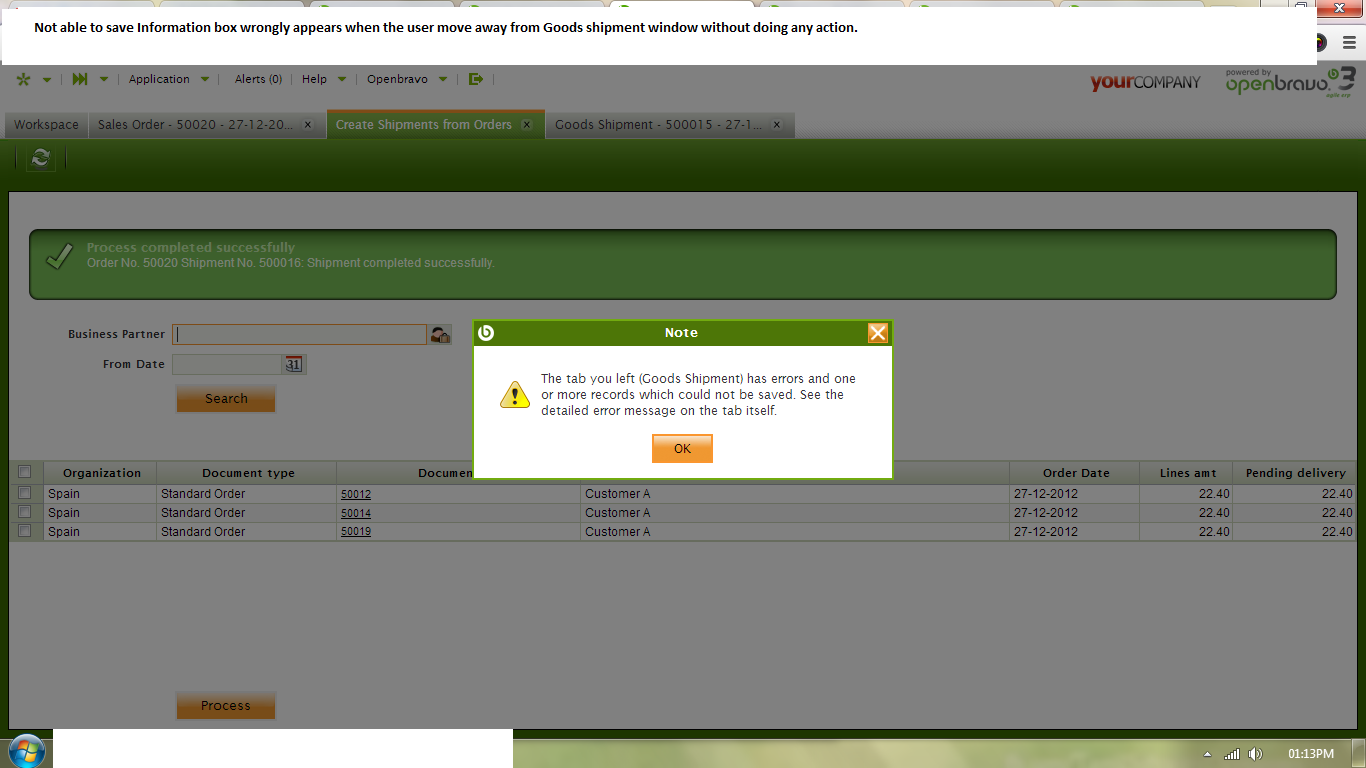Viewport: 1366px width, 768px height.
Task: Close the Goods Shipment 500015 tab
Action: click(777, 125)
